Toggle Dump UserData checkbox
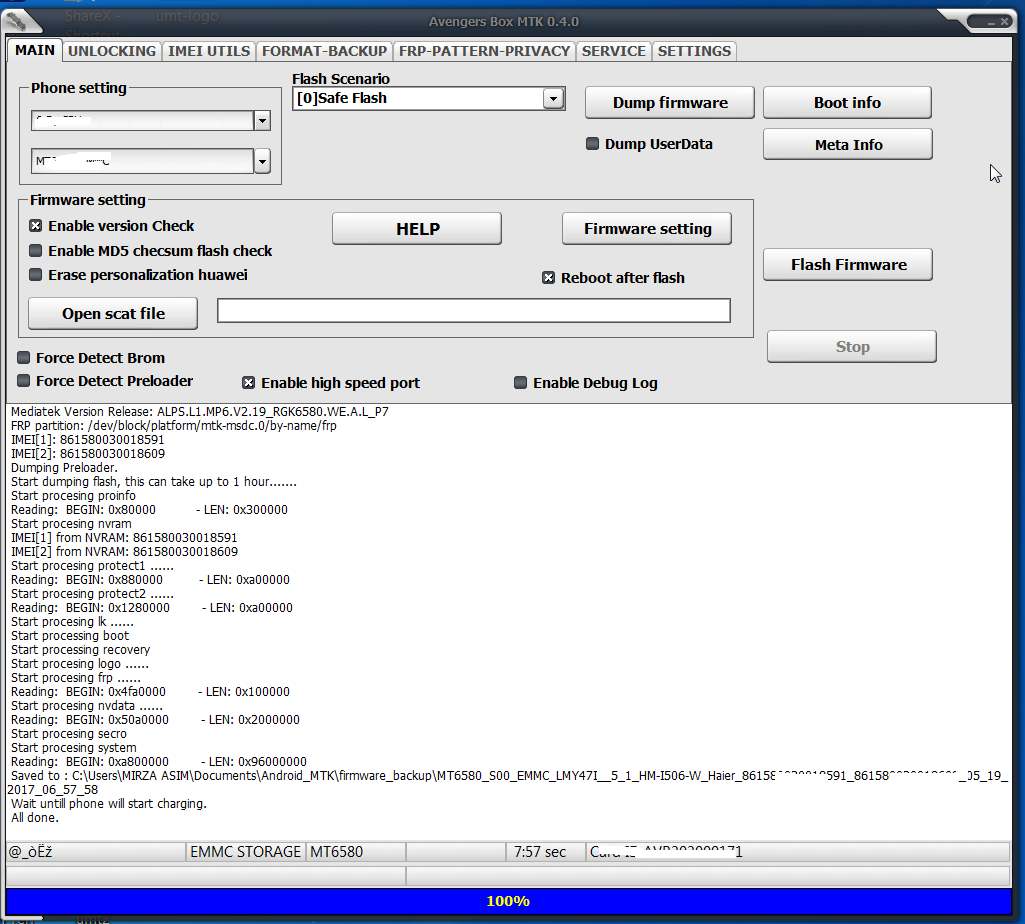Viewport: 1025px width, 924px height. coord(592,144)
